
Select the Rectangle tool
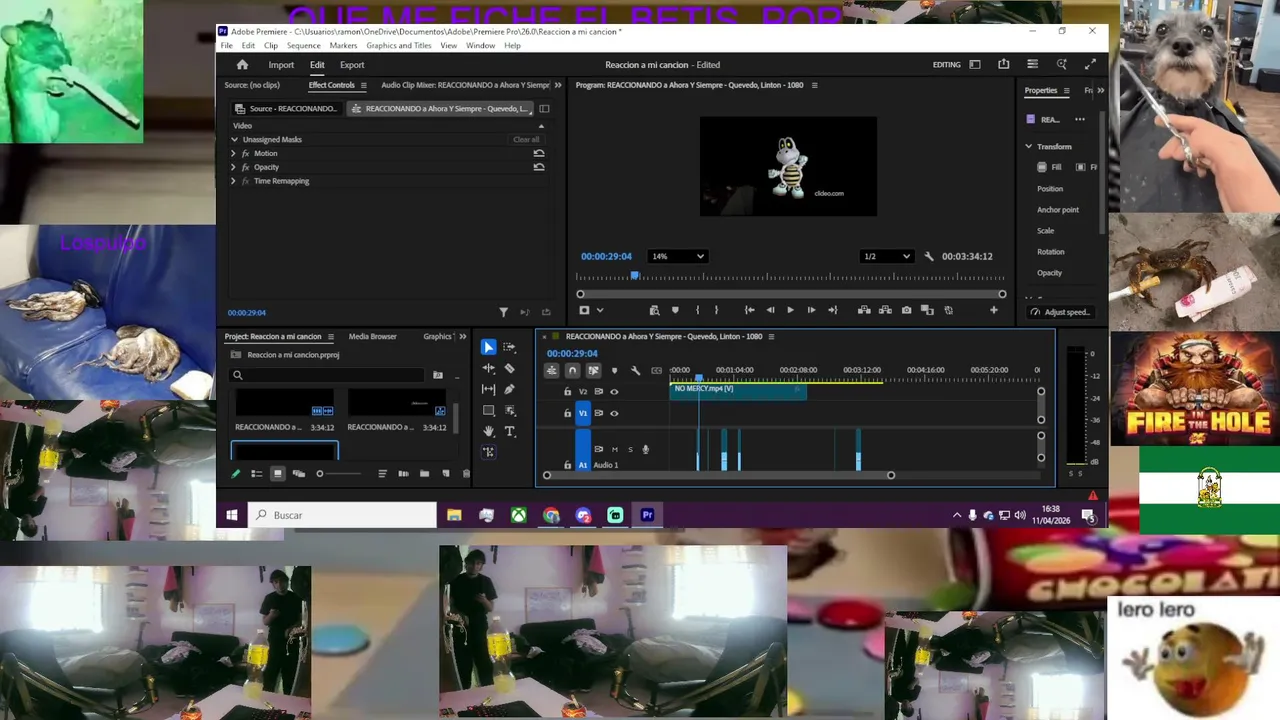(488, 410)
